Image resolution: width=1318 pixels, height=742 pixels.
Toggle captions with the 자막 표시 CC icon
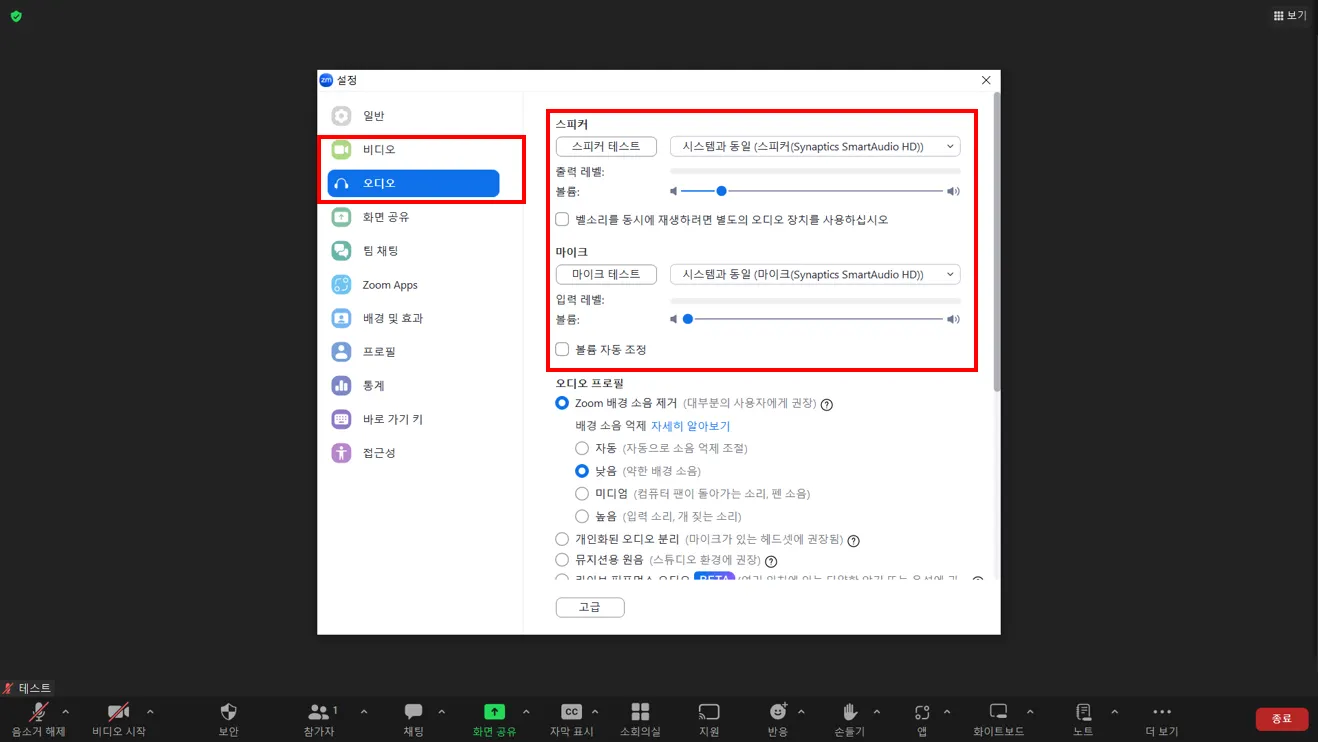click(x=571, y=712)
